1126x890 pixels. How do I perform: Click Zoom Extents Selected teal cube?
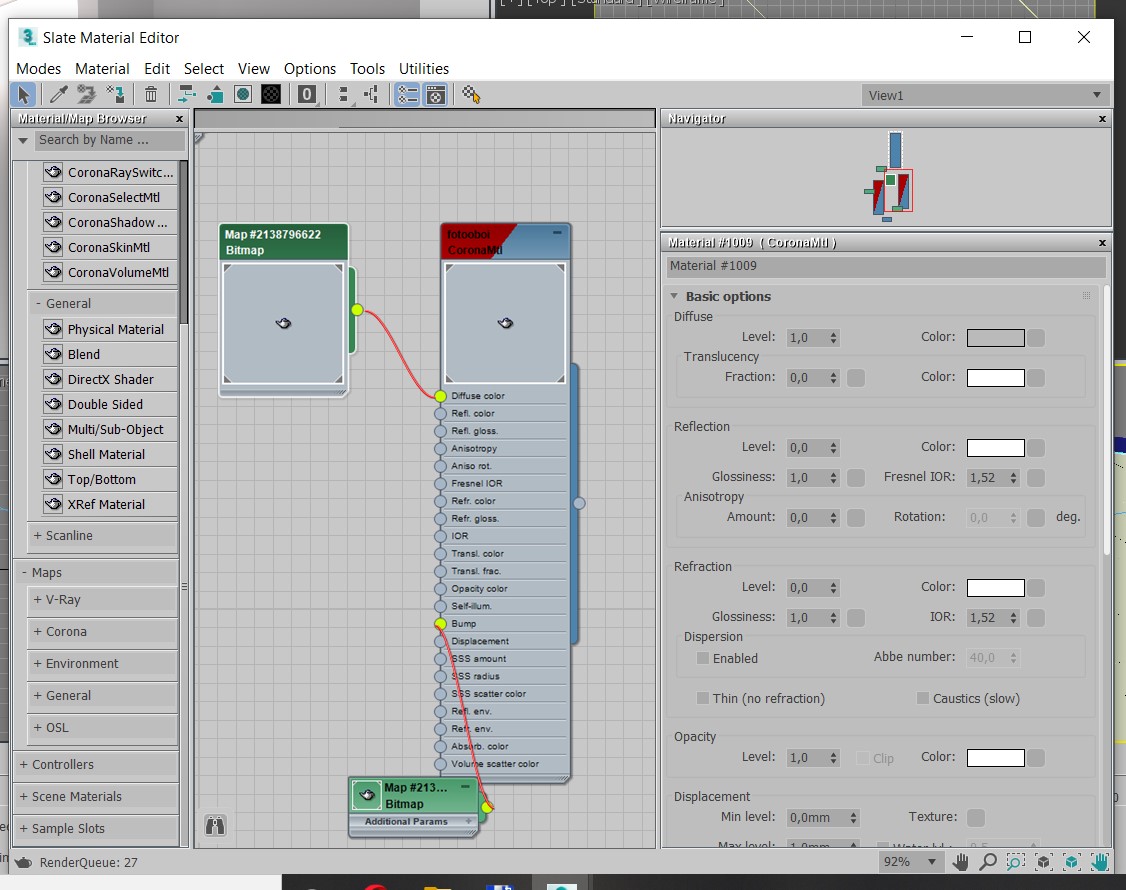tap(1071, 861)
